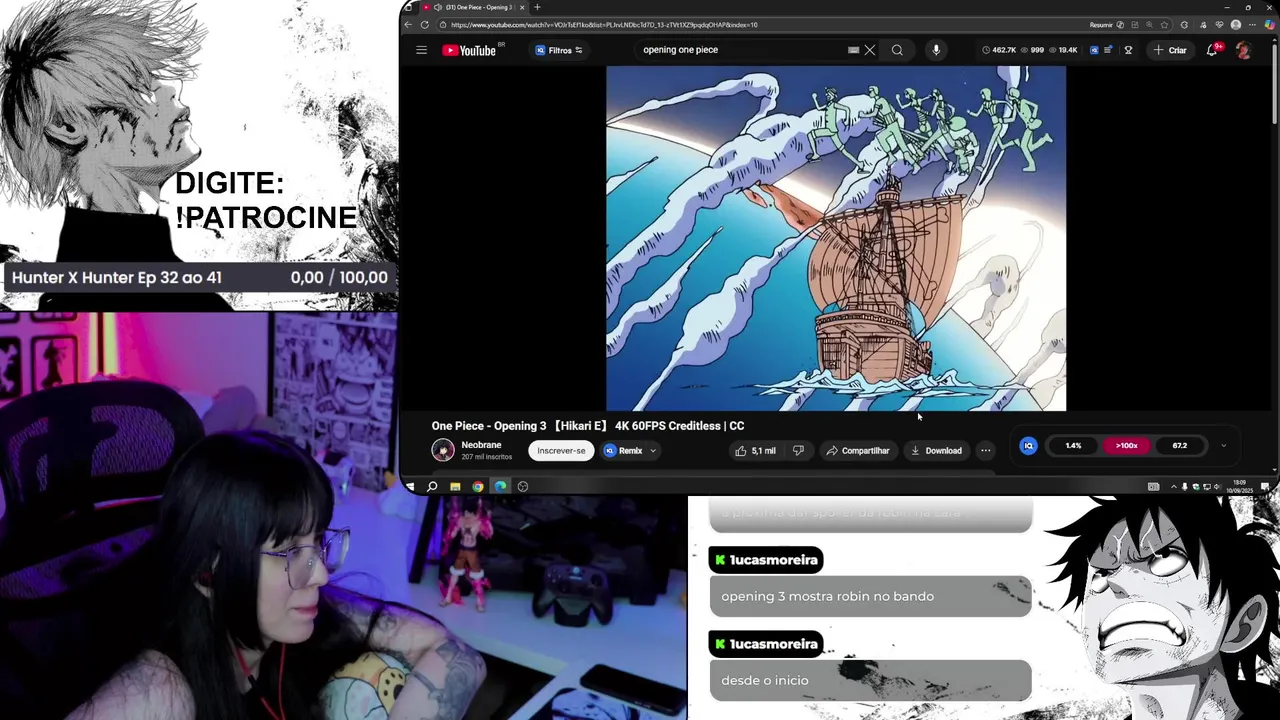Open the on-screen keyboard icon in search box

click(x=853, y=50)
